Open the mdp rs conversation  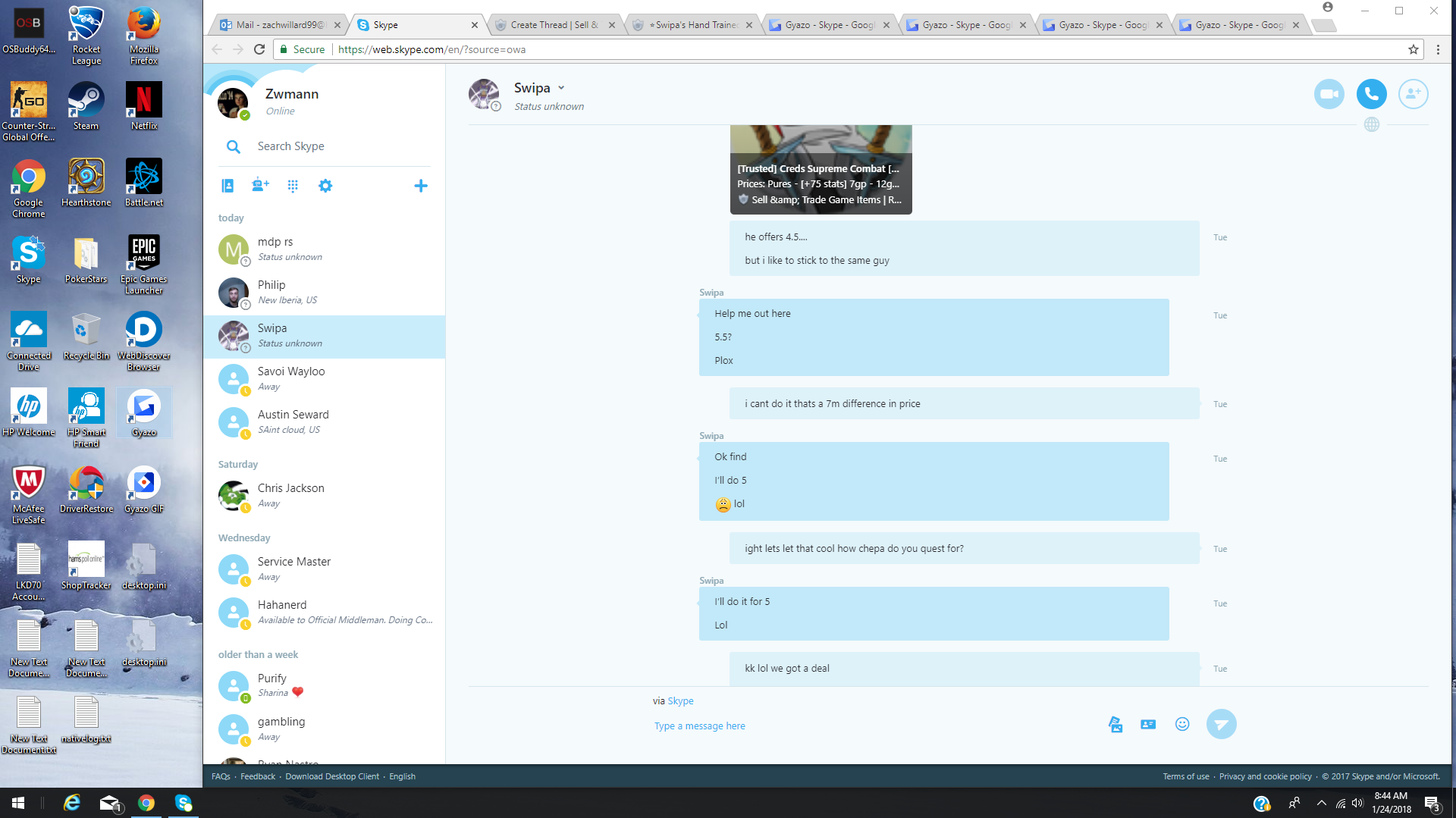[x=325, y=249]
